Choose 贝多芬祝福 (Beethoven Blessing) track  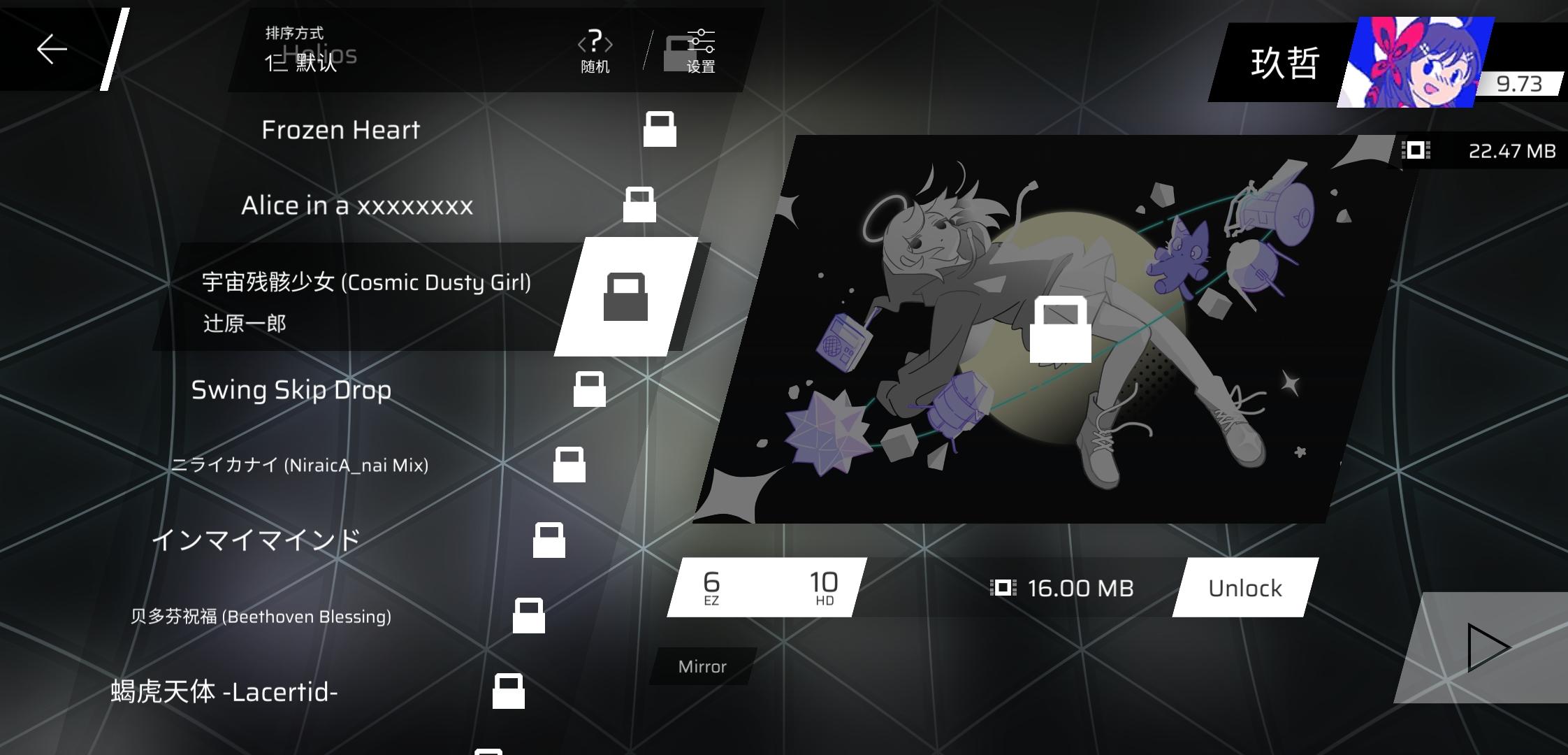[261, 617]
